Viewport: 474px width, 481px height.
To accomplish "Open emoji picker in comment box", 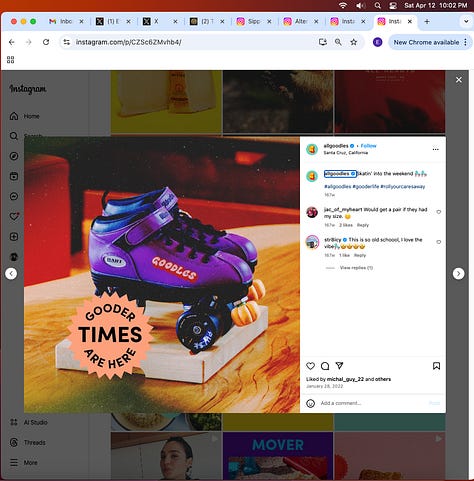I will click(x=310, y=403).
